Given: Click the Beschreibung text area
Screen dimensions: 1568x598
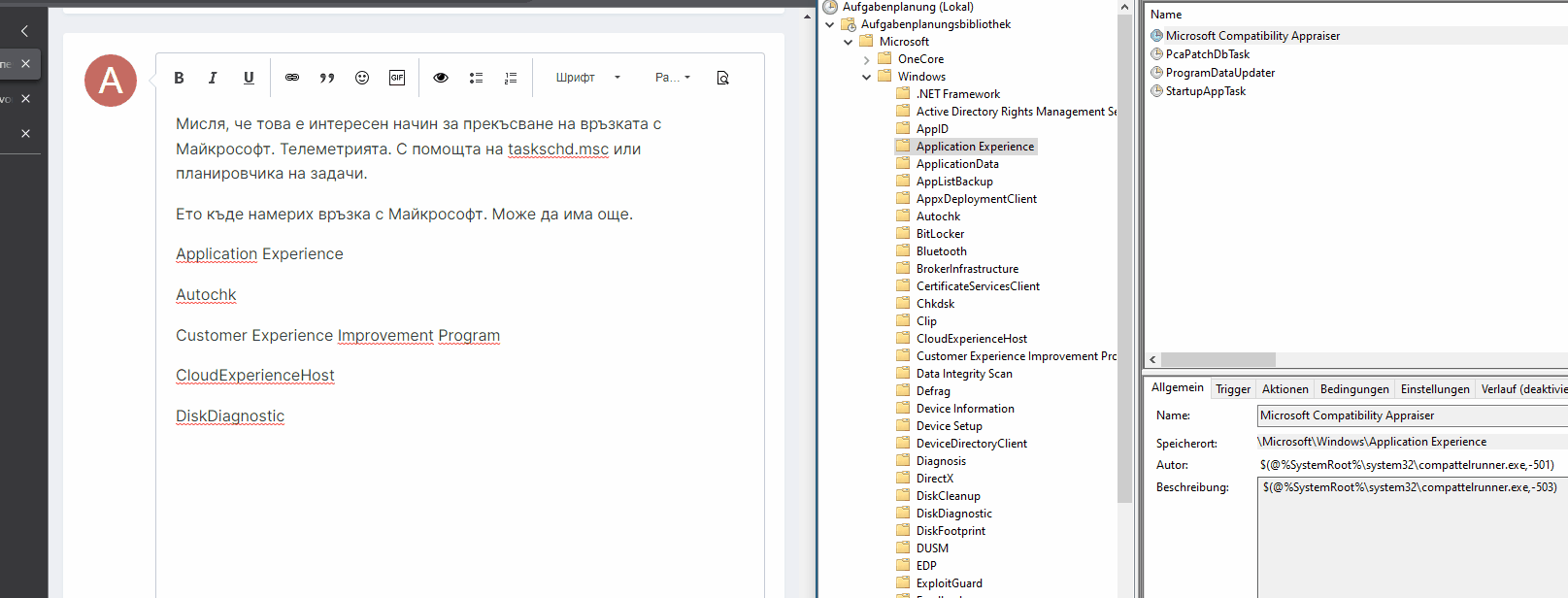Looking at the screenshot, I should click(x=1413, y=537).
